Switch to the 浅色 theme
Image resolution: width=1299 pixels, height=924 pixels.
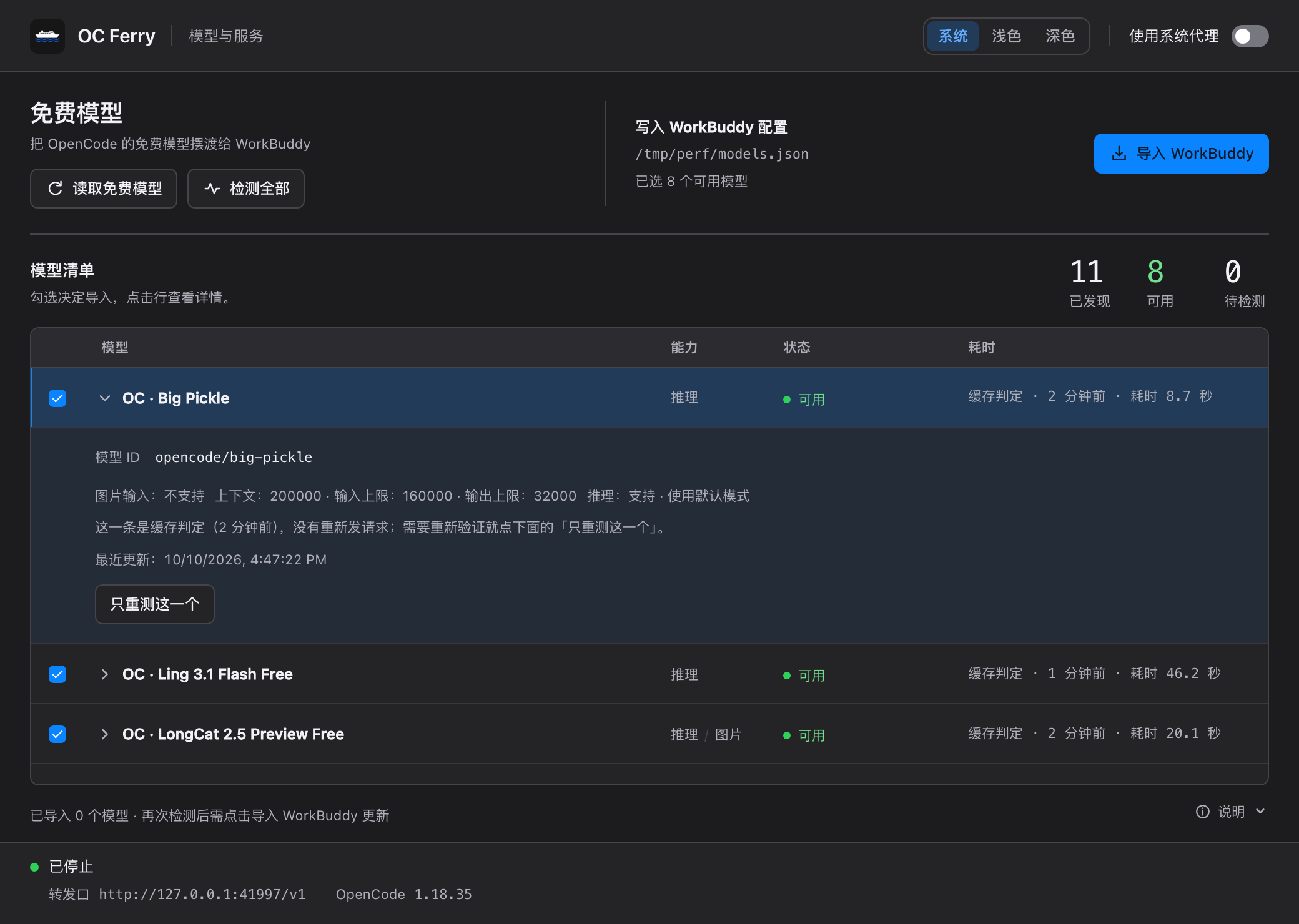tap(1007, 36)
